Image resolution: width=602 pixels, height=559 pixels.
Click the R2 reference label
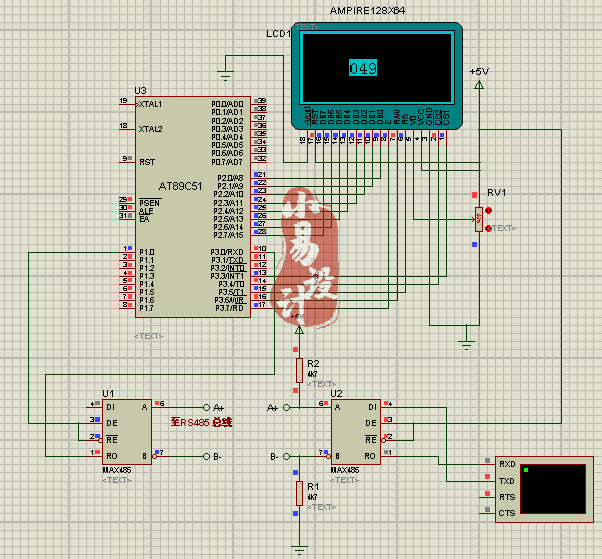point(313,364)
